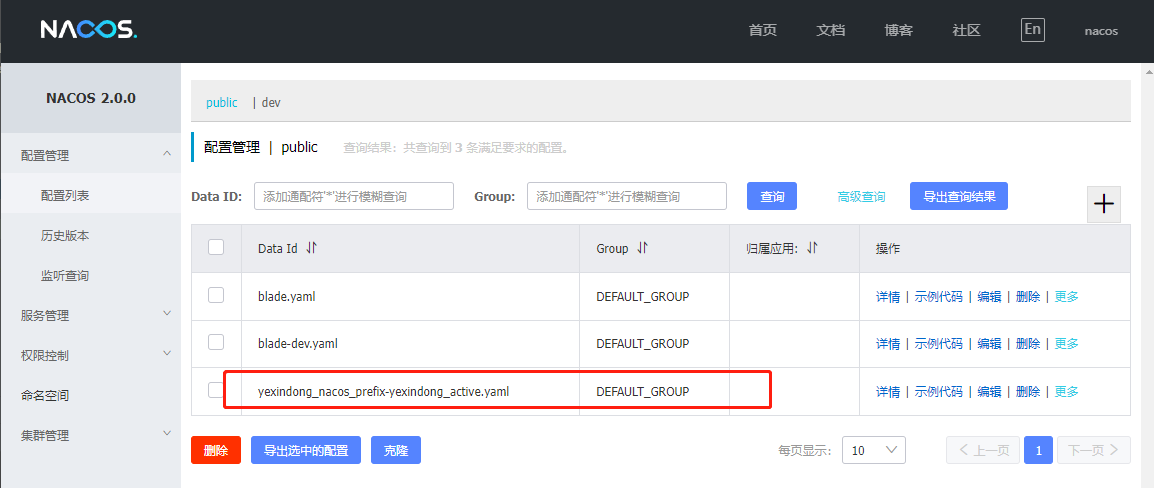Click the 克隆 clone button
Screen dimensions: 1154x488
point(396,450)
